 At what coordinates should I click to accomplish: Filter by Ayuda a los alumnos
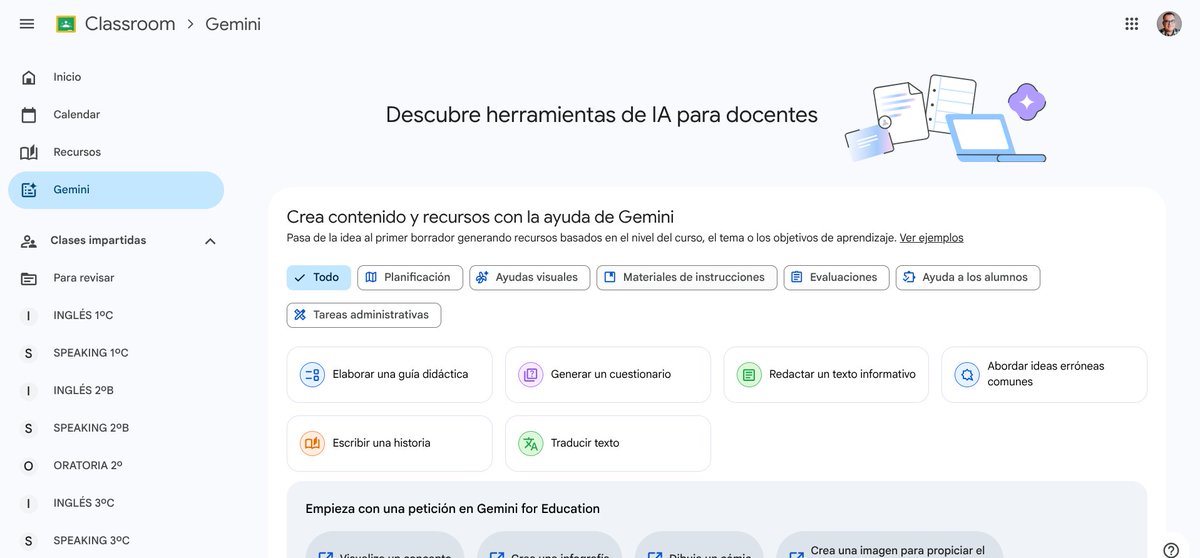968,278
